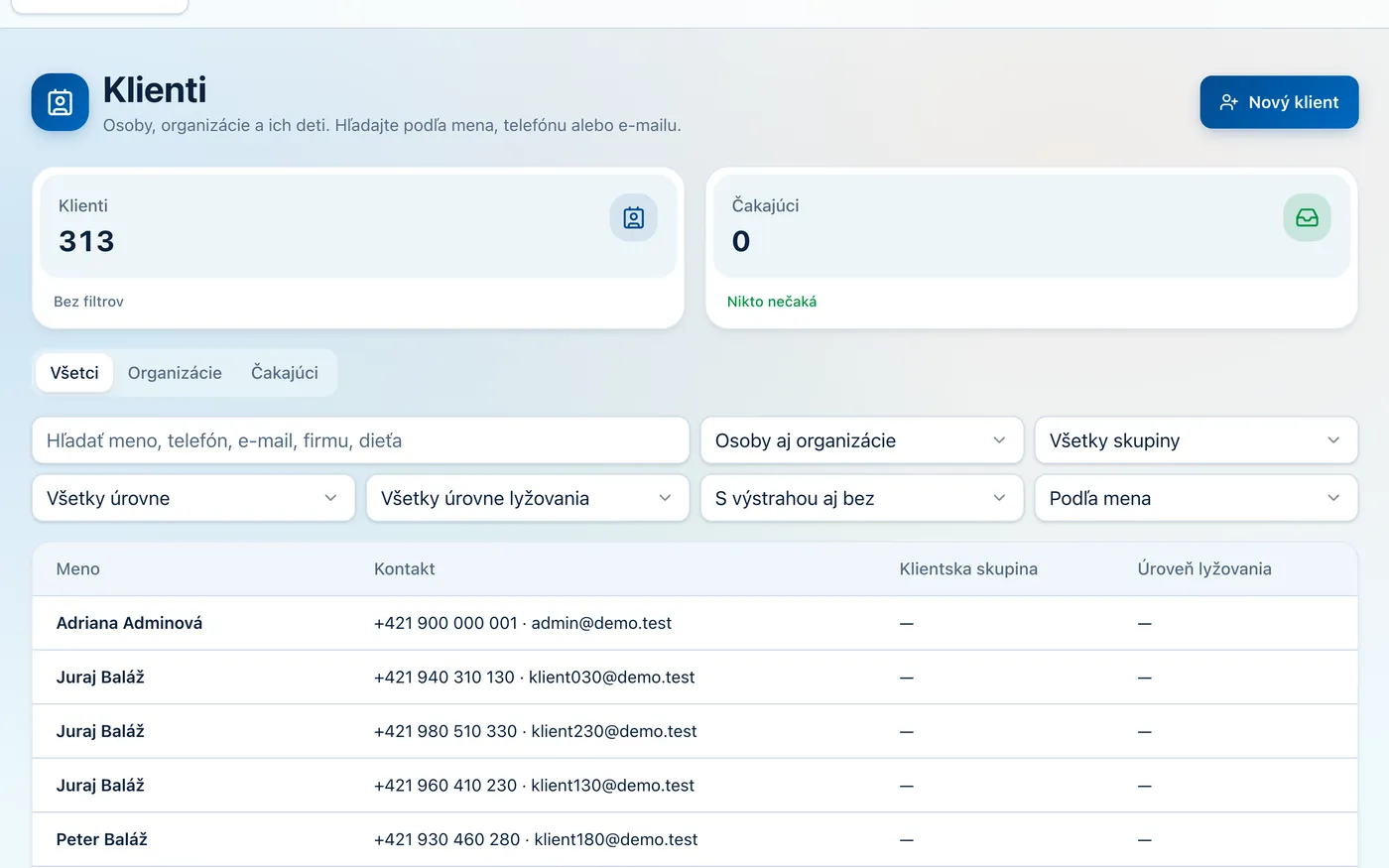This screenshot has width=1389, height=868.
Task: Click the Kontakt column header
Action: pyautogui.click(x=405, y=569)
